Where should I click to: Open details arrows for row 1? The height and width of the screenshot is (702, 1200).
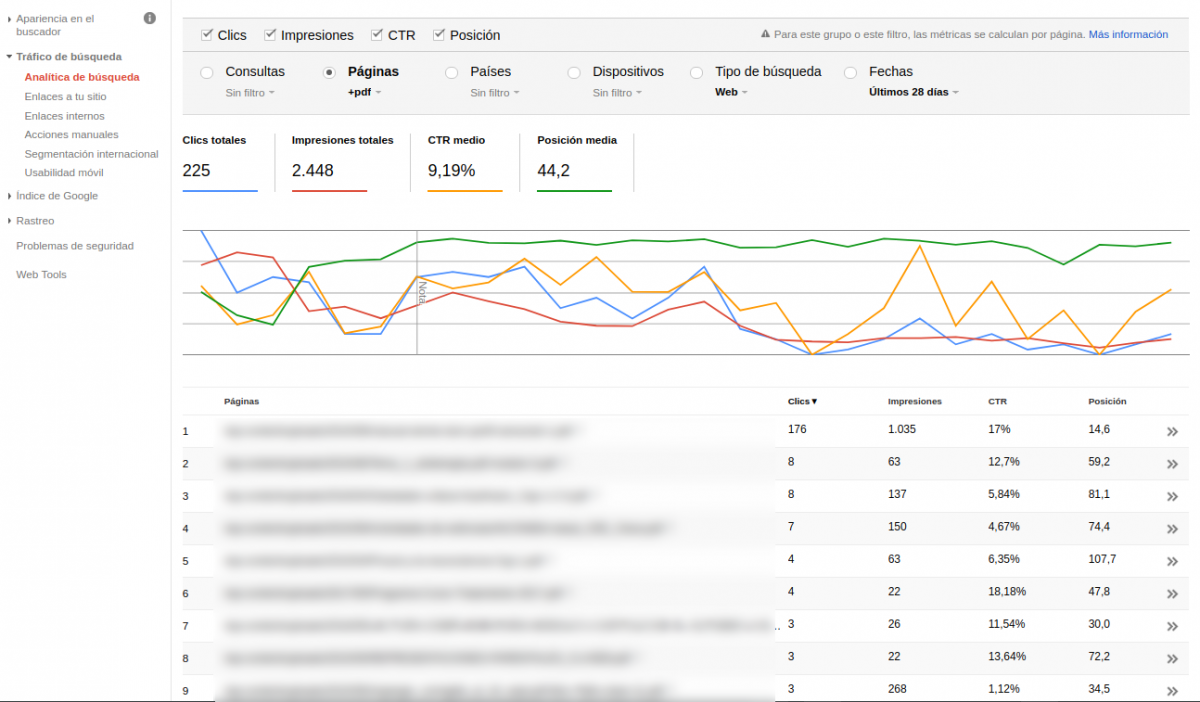(x=1172, y=432)
